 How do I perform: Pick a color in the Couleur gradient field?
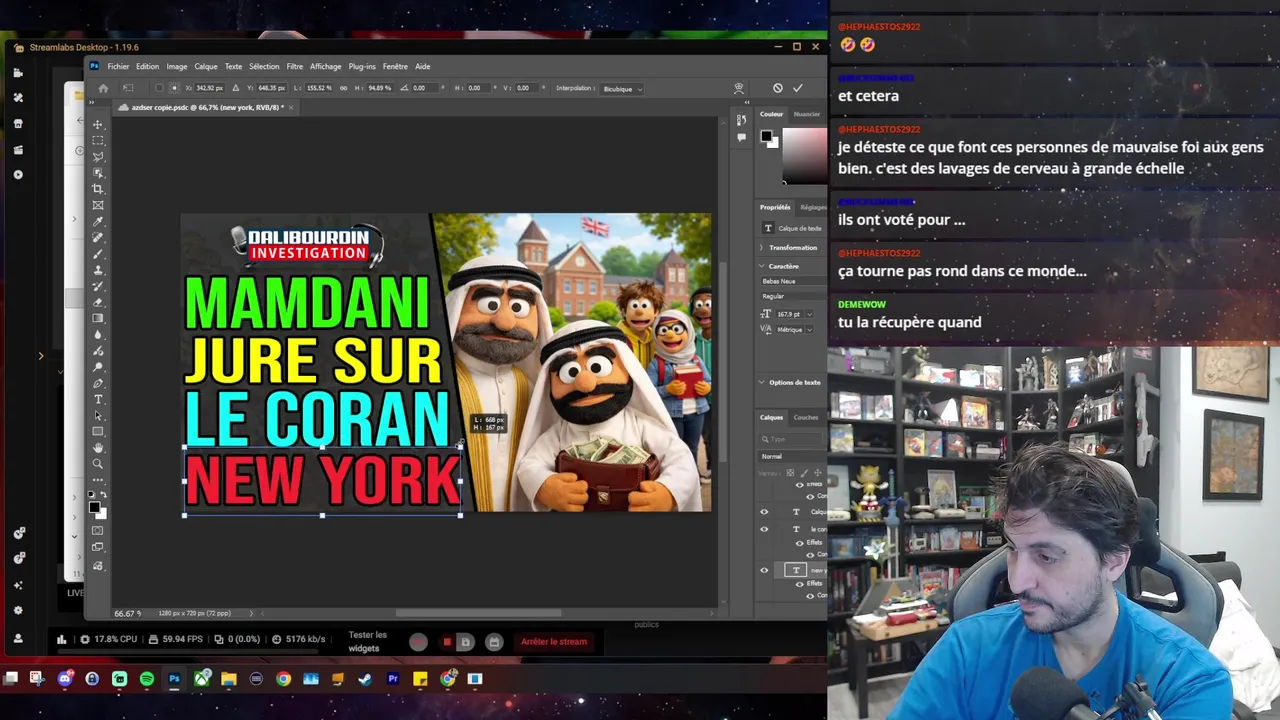coord(804,154)
